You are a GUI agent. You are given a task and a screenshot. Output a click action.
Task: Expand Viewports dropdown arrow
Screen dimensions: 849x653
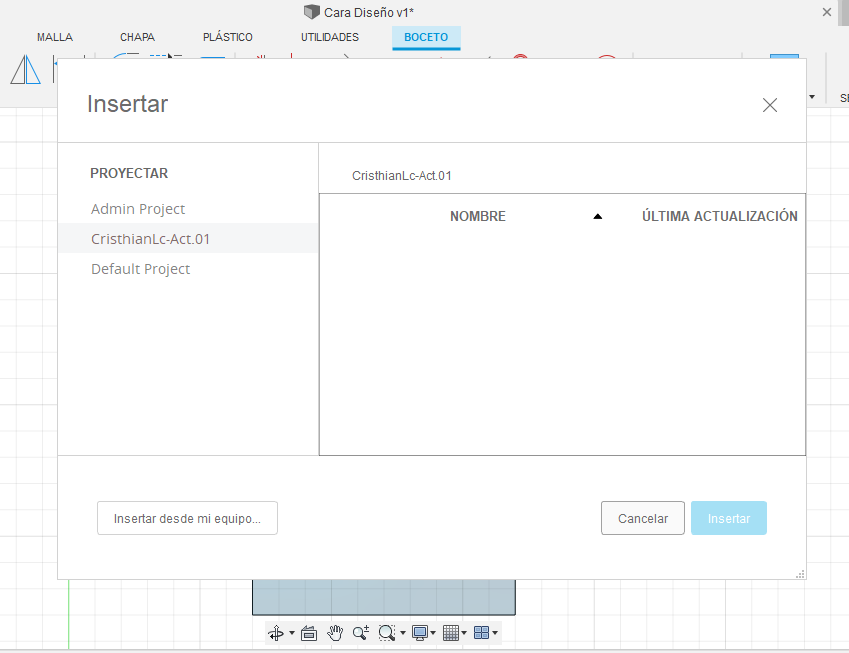click(x=495, y=633)
